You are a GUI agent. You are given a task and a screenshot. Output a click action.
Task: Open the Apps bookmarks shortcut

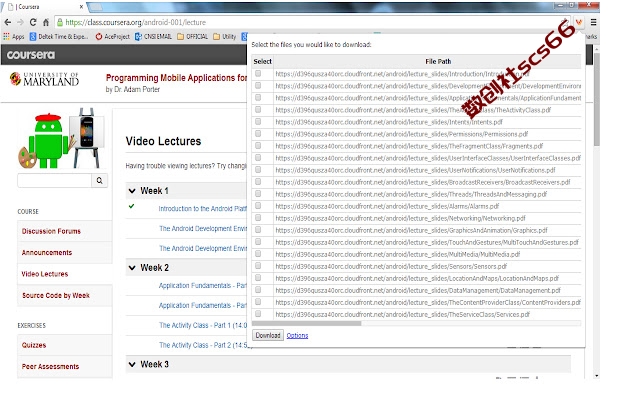pyautogui.click(x=13, y=37)
